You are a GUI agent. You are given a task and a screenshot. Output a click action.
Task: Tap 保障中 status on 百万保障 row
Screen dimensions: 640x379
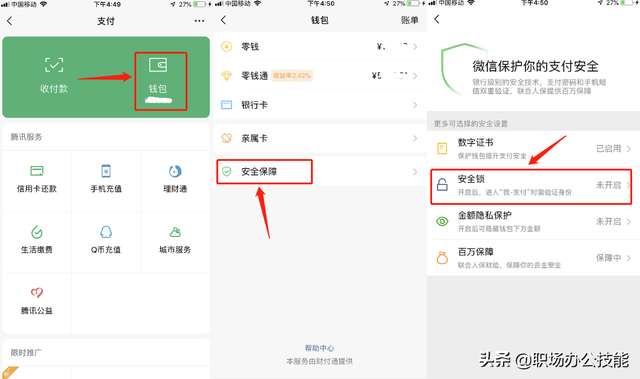608,258
